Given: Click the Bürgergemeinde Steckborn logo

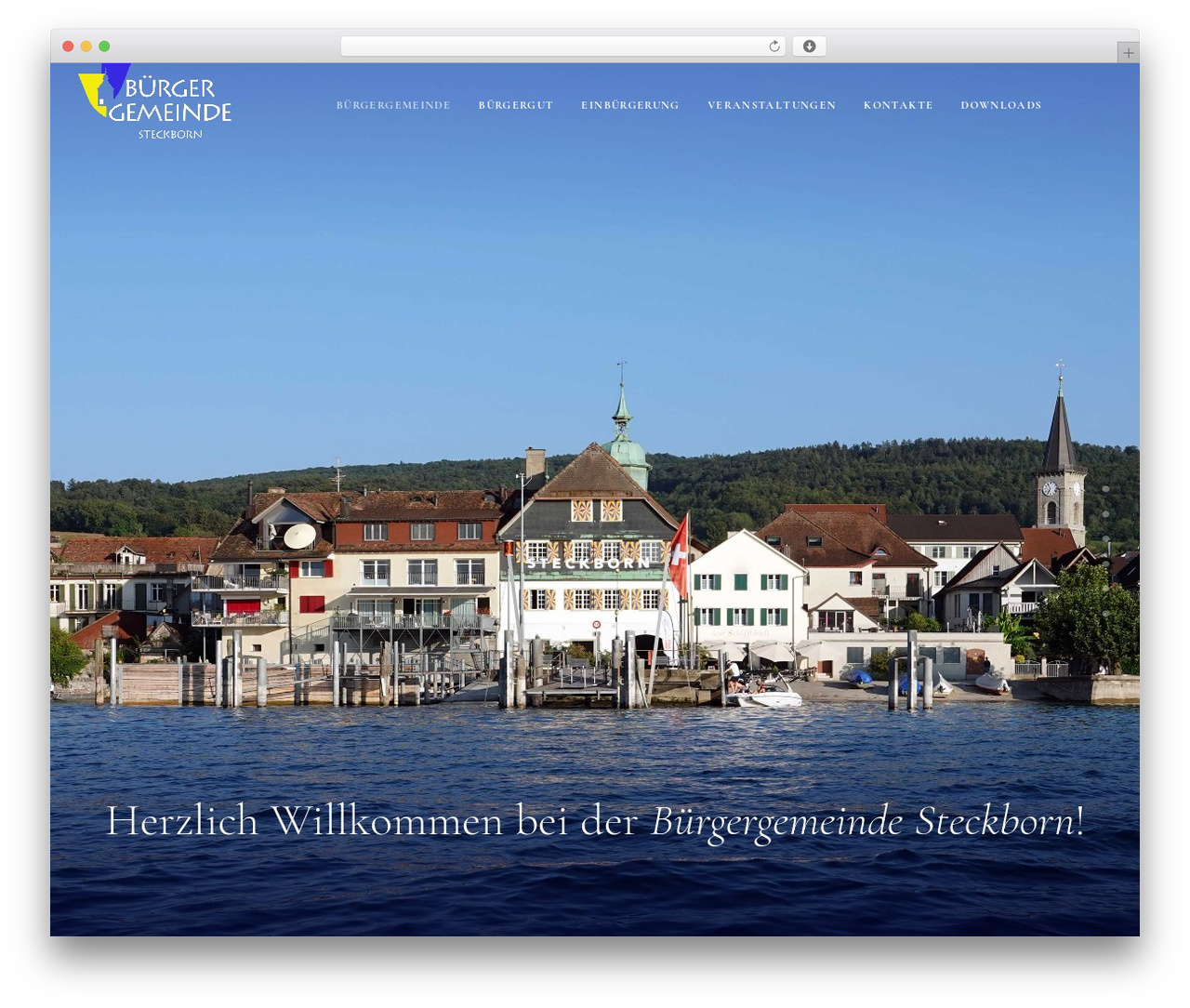Looking at the screenshot, I should [x=155, y=102].
